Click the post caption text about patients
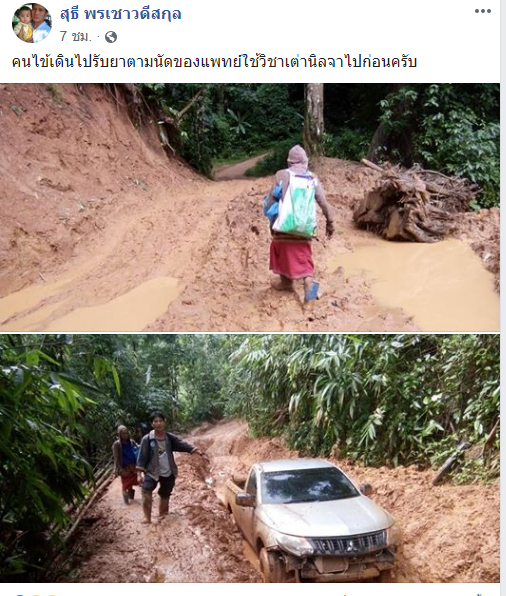The height and width of the screenshot is (596, 506). 214,62
